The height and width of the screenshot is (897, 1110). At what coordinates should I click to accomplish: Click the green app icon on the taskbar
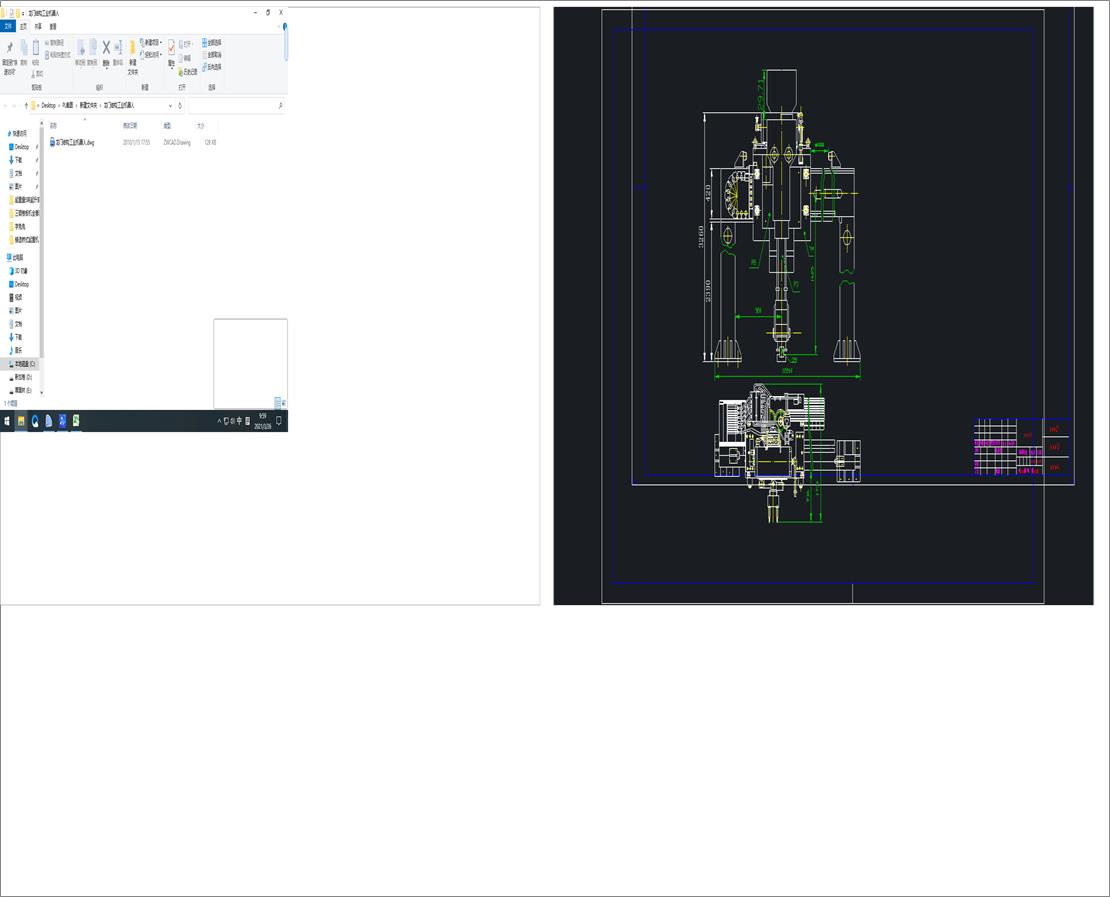coord(76,421)
